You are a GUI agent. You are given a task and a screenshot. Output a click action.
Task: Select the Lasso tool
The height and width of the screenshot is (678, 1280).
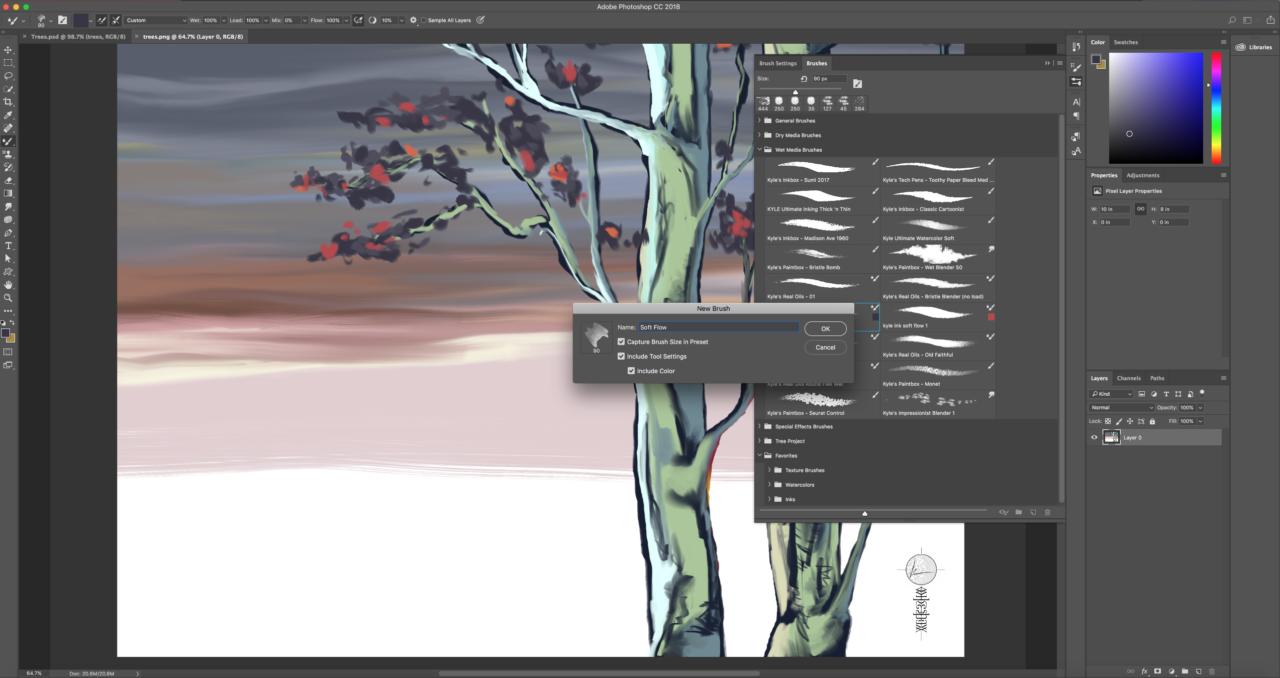coord(8,76)
